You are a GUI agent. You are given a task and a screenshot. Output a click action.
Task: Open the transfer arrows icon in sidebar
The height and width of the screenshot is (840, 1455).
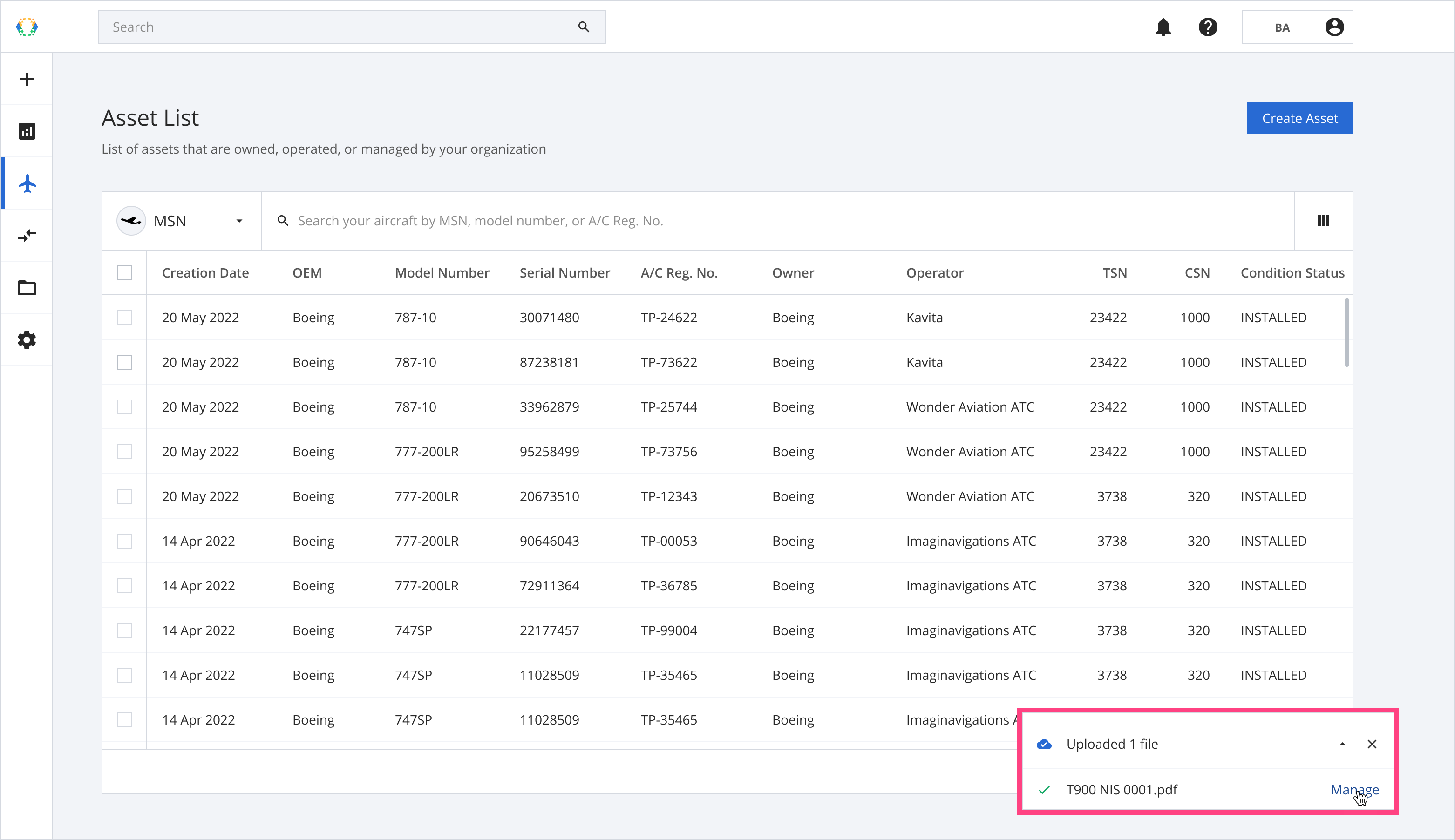coord(27,236)
